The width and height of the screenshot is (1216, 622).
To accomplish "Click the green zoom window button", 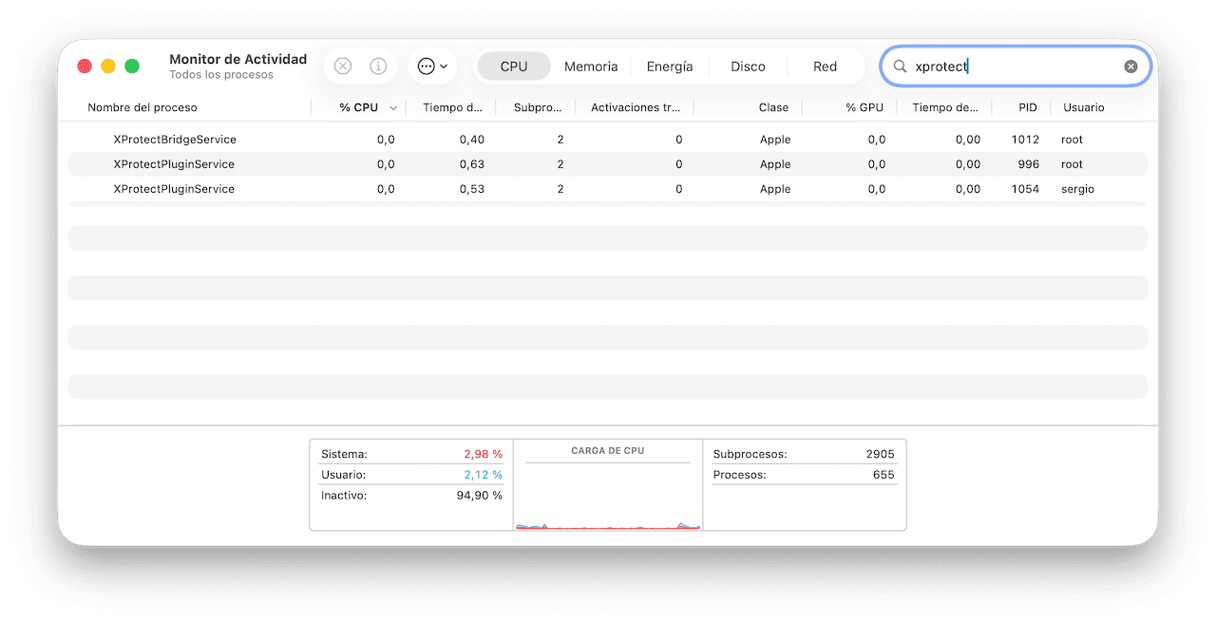I will (x=132, y=66).
